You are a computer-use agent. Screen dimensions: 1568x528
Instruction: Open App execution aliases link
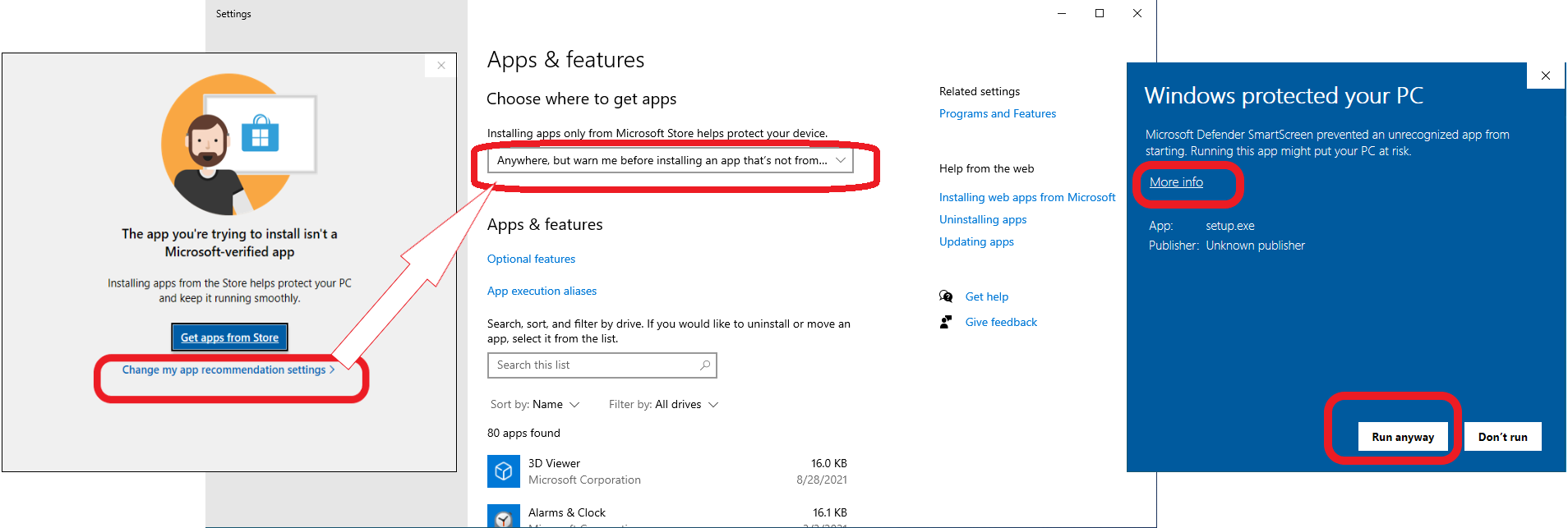pyautogui.click(x=542, y=291)
